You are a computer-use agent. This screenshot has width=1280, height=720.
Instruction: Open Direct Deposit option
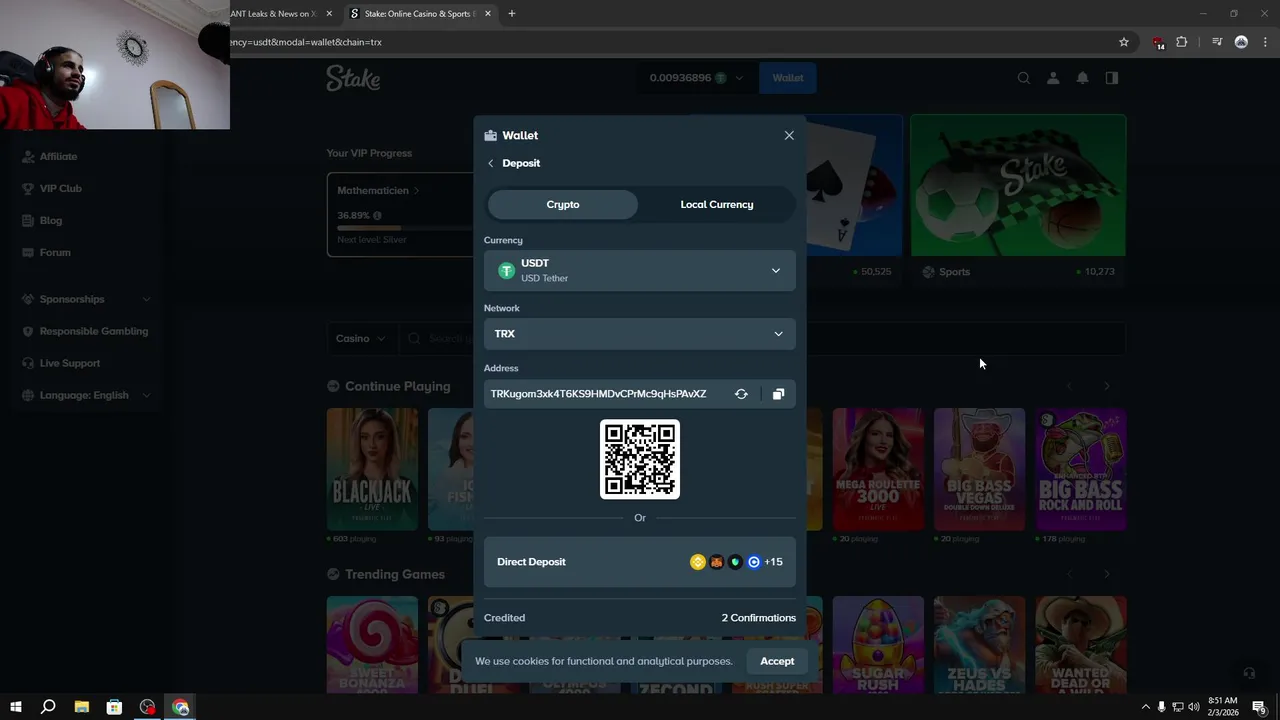point(640,562)
